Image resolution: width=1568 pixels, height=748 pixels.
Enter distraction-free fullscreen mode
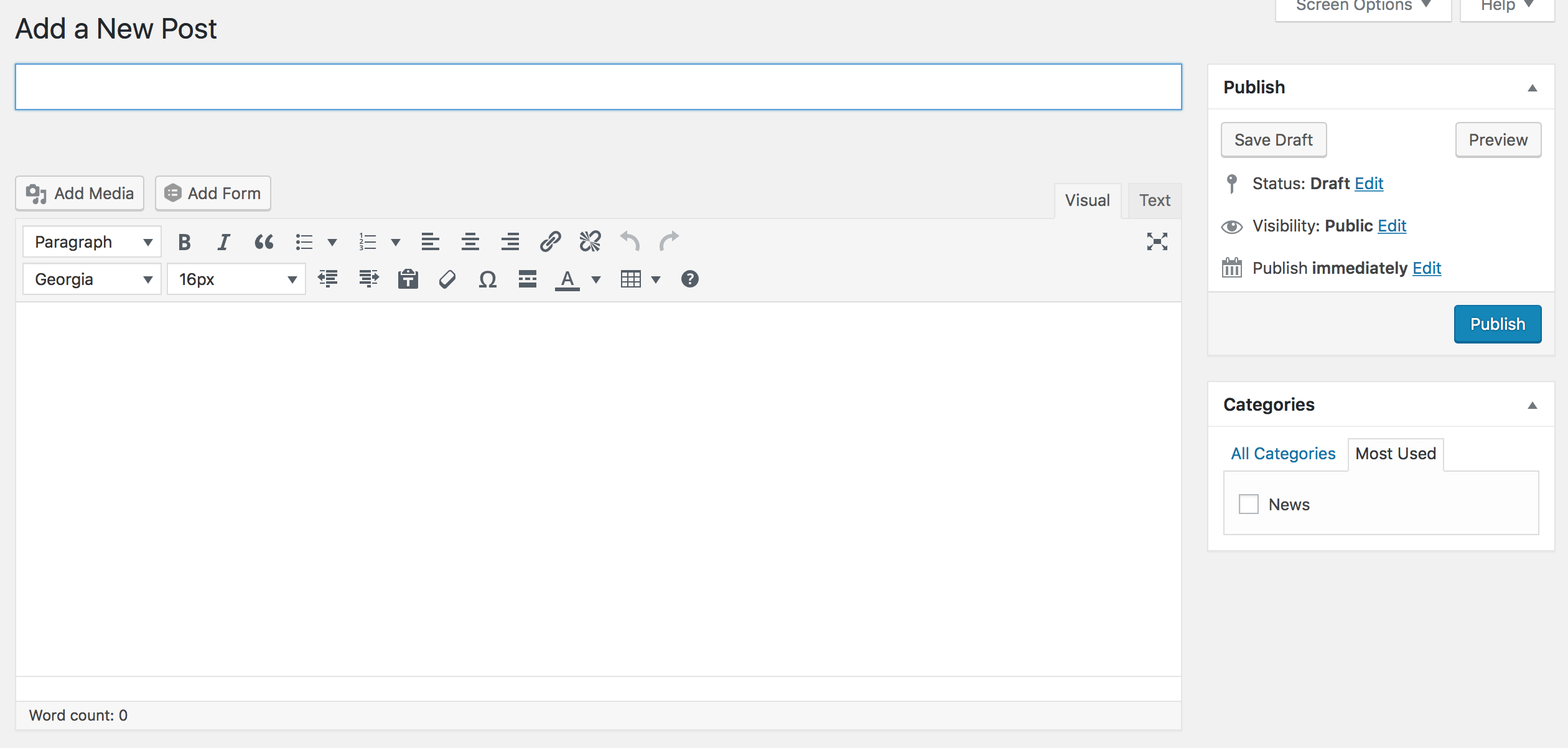pos(1157,242)
